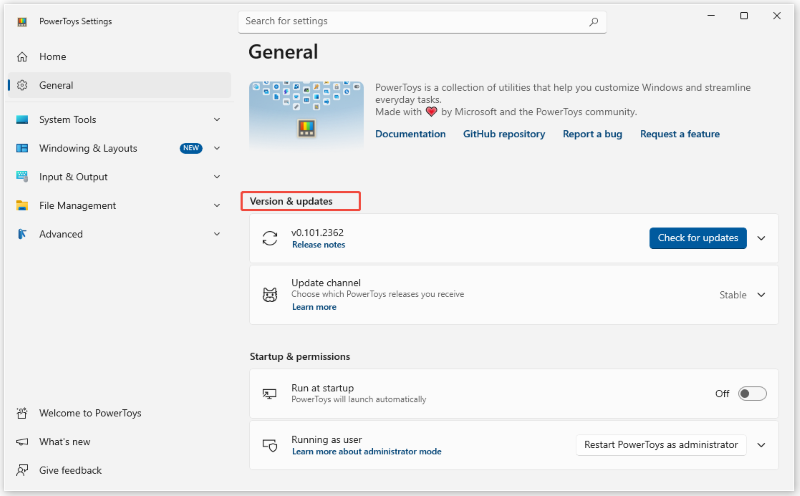Click the Windowing & Layouts icon

(x=22, y=148)
